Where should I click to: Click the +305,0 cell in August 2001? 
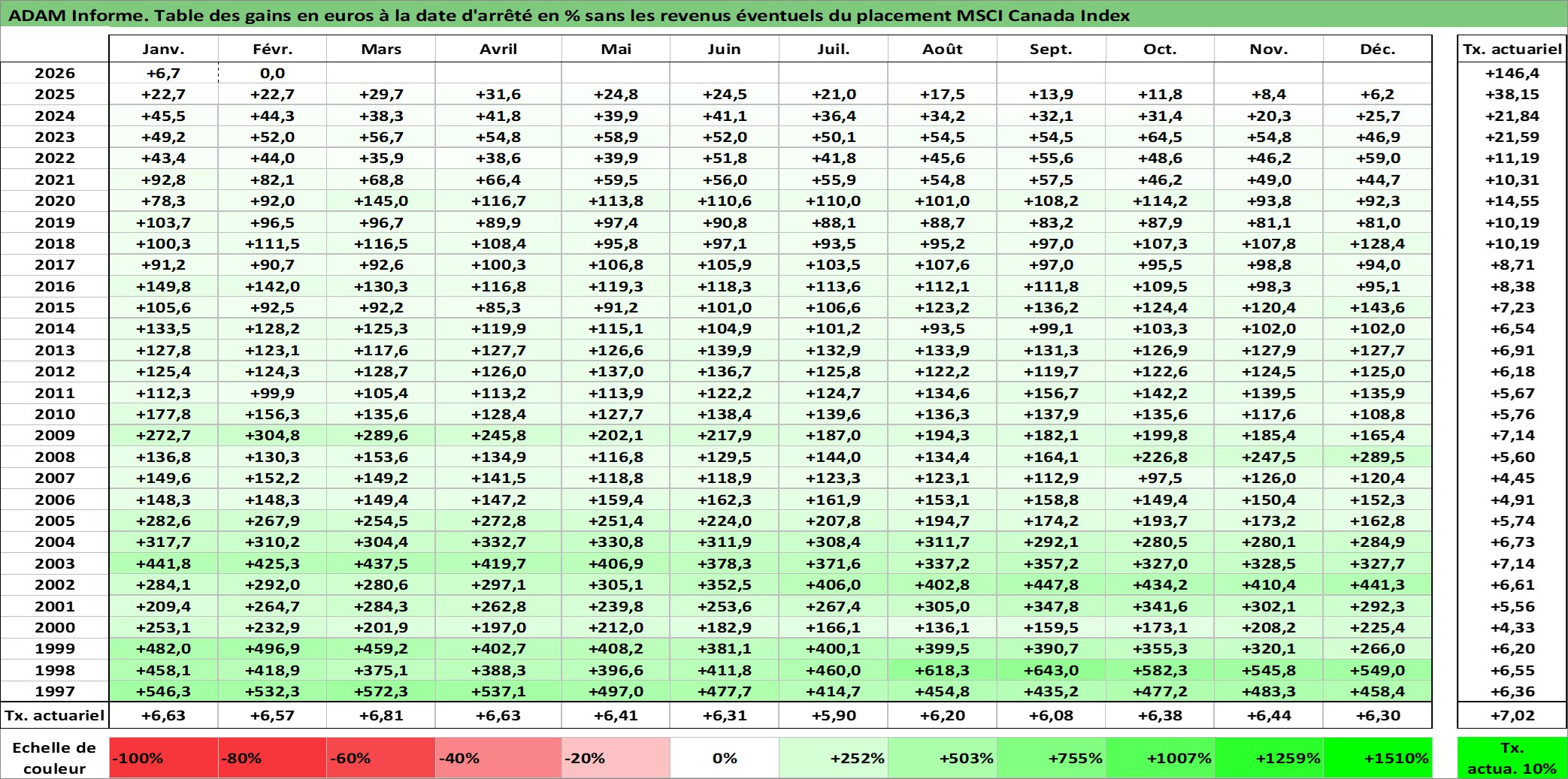pos(943,606)
